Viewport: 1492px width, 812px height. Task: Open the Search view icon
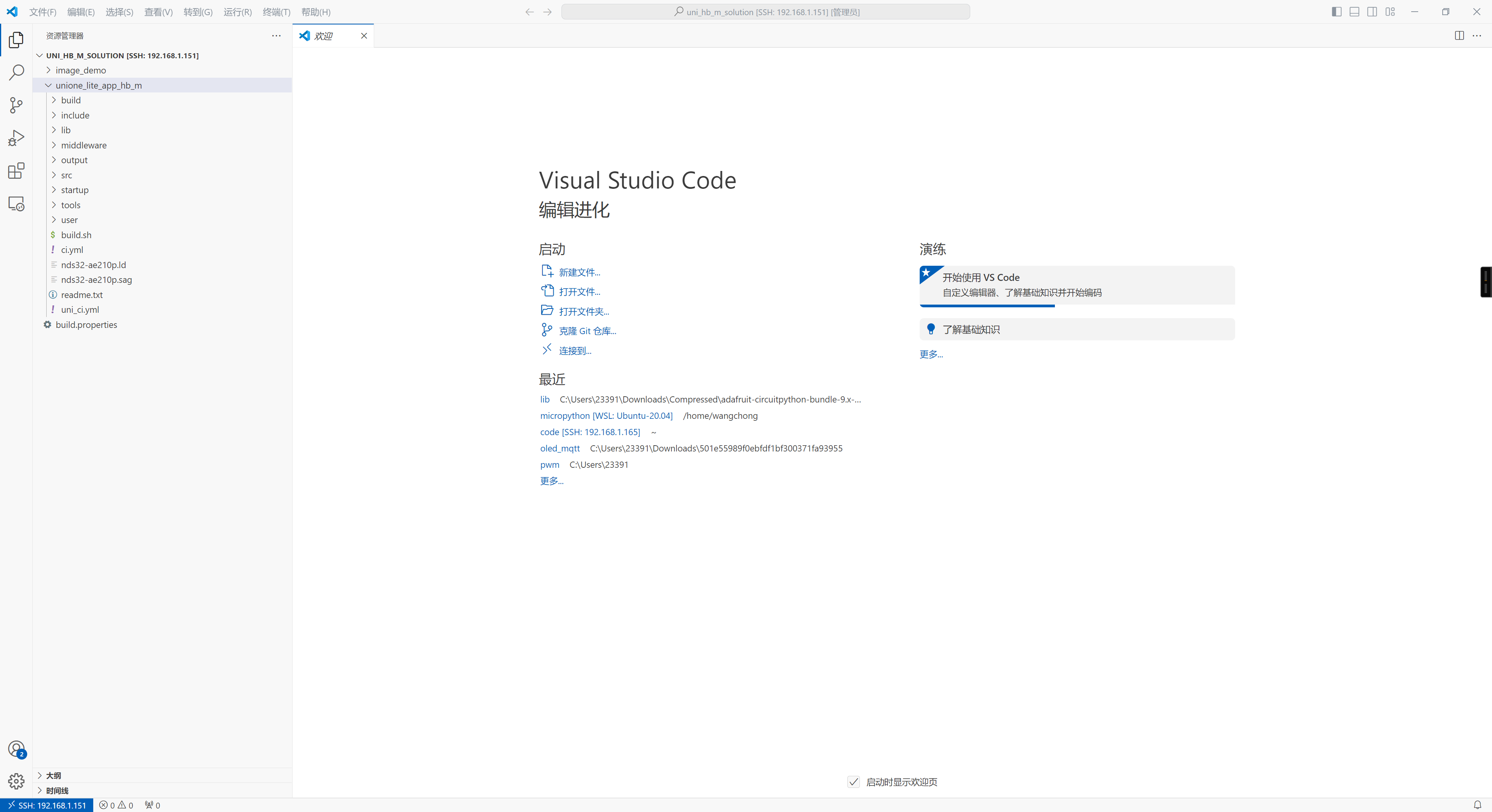(16, 72)
